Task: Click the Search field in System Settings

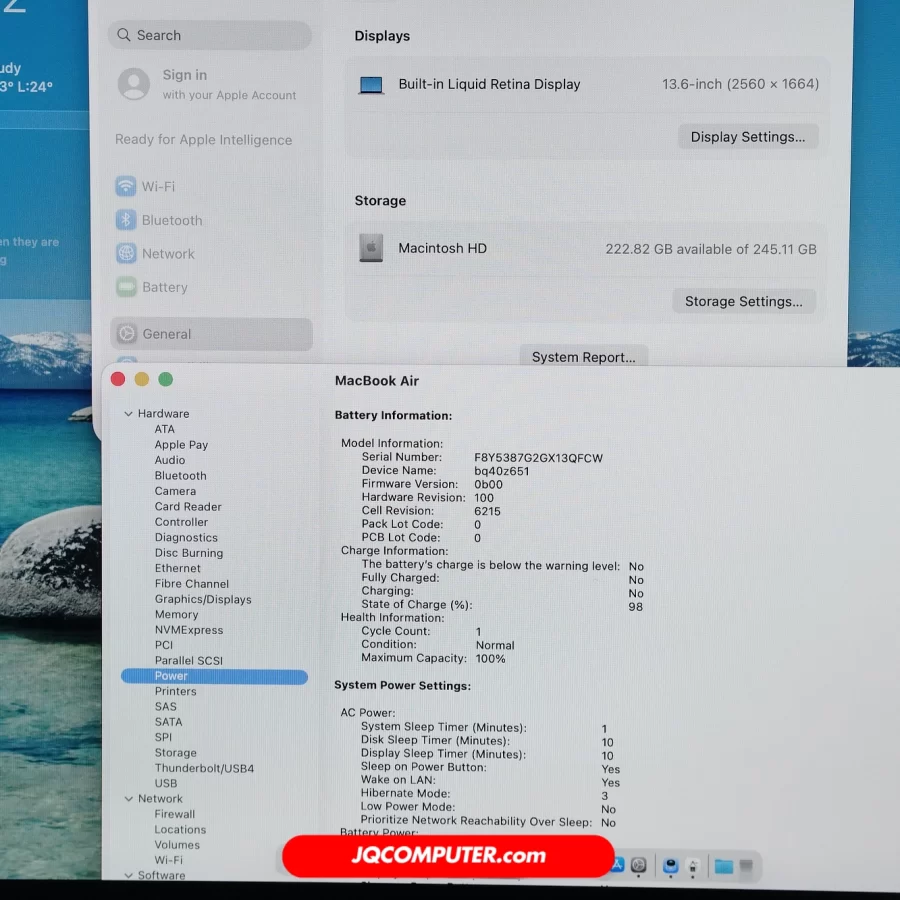Action: point(210,35)
